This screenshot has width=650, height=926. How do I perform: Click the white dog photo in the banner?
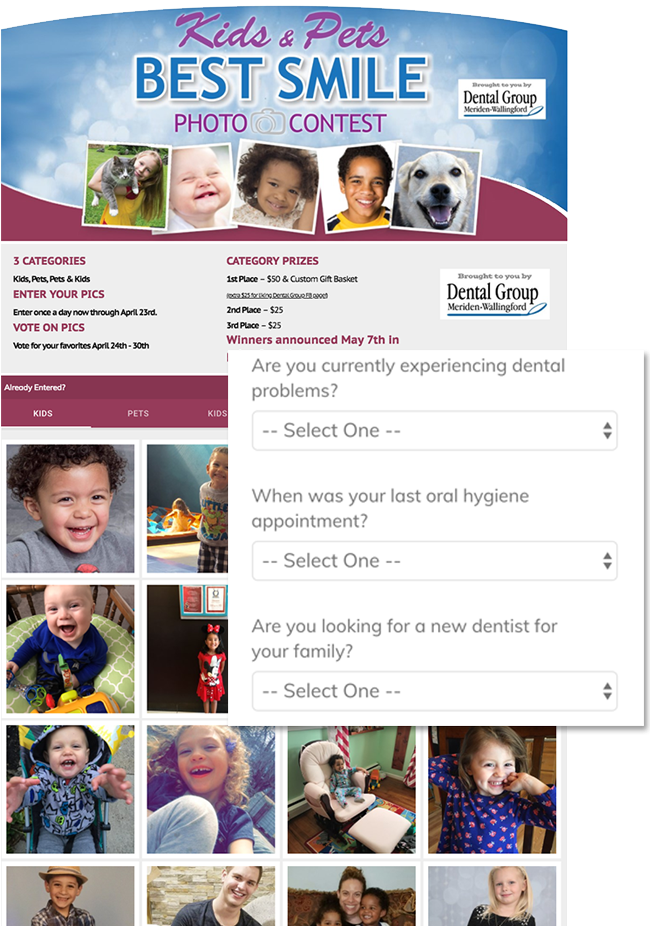tap(437, 189)
